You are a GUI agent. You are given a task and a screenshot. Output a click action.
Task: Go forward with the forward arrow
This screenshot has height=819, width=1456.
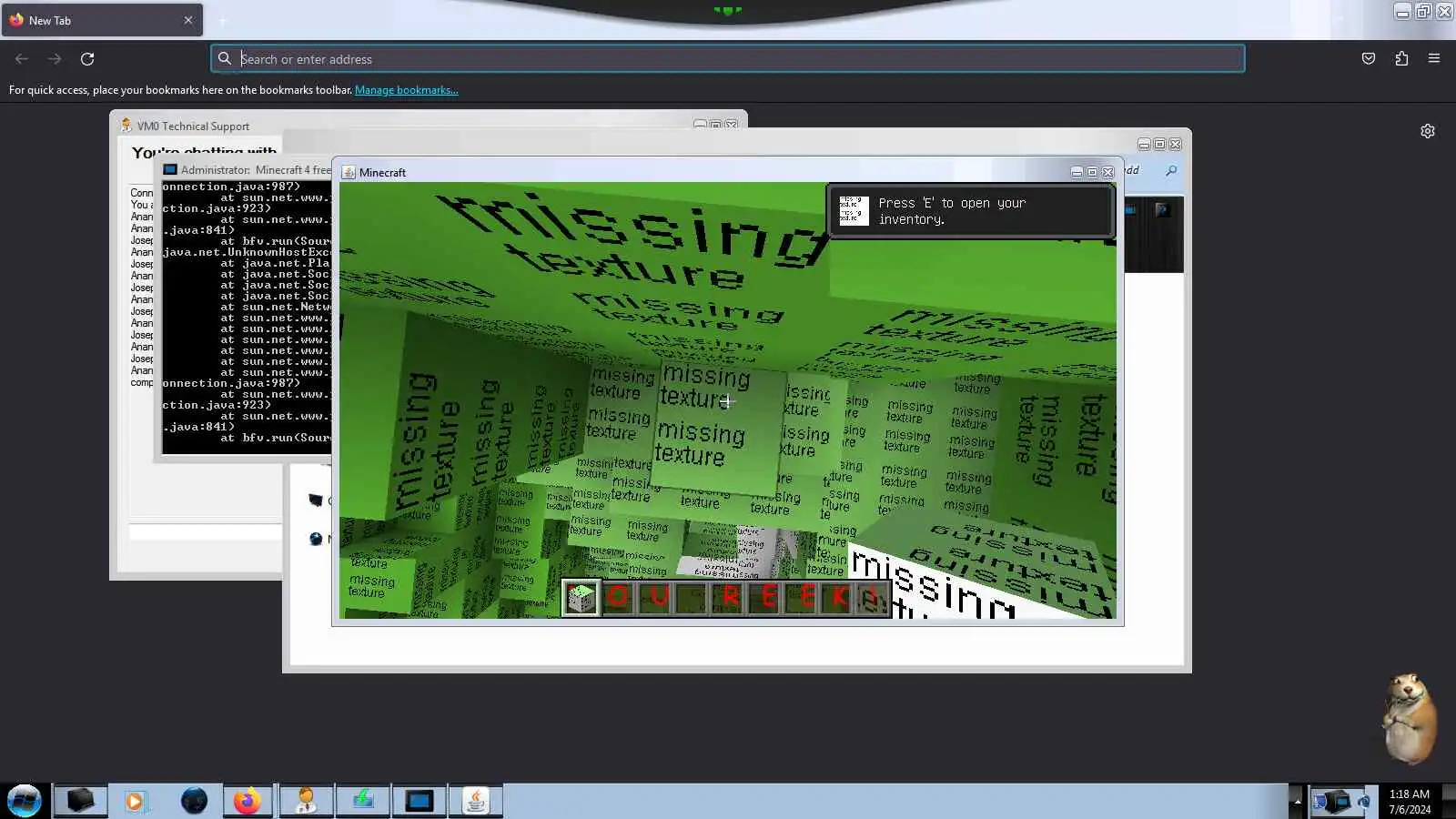[x=55, y=59]
